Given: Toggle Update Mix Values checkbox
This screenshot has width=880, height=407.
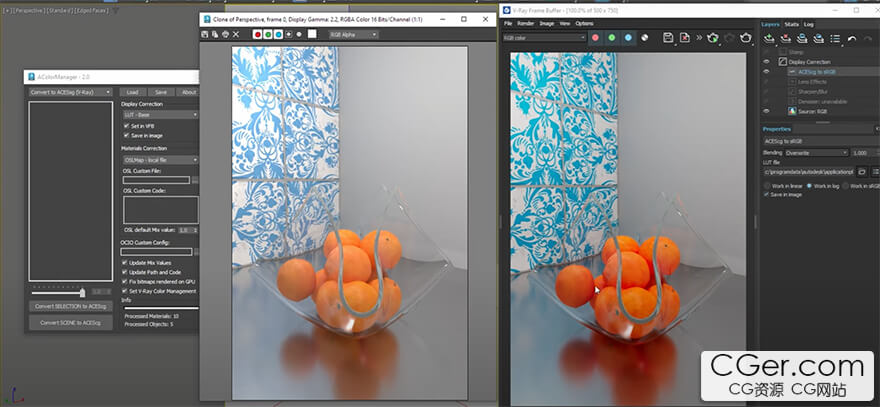Looking at the screenshot, I should coord(125,263).
